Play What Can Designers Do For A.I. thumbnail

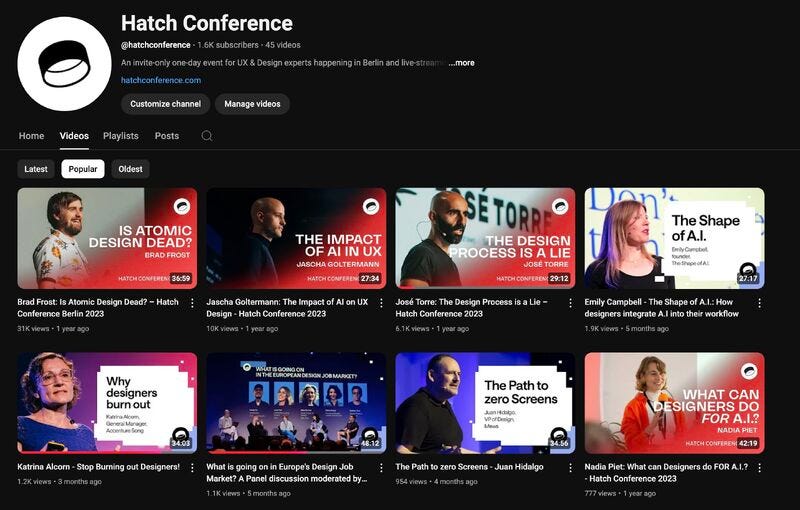pyautogui.click(x=674, y=403)
